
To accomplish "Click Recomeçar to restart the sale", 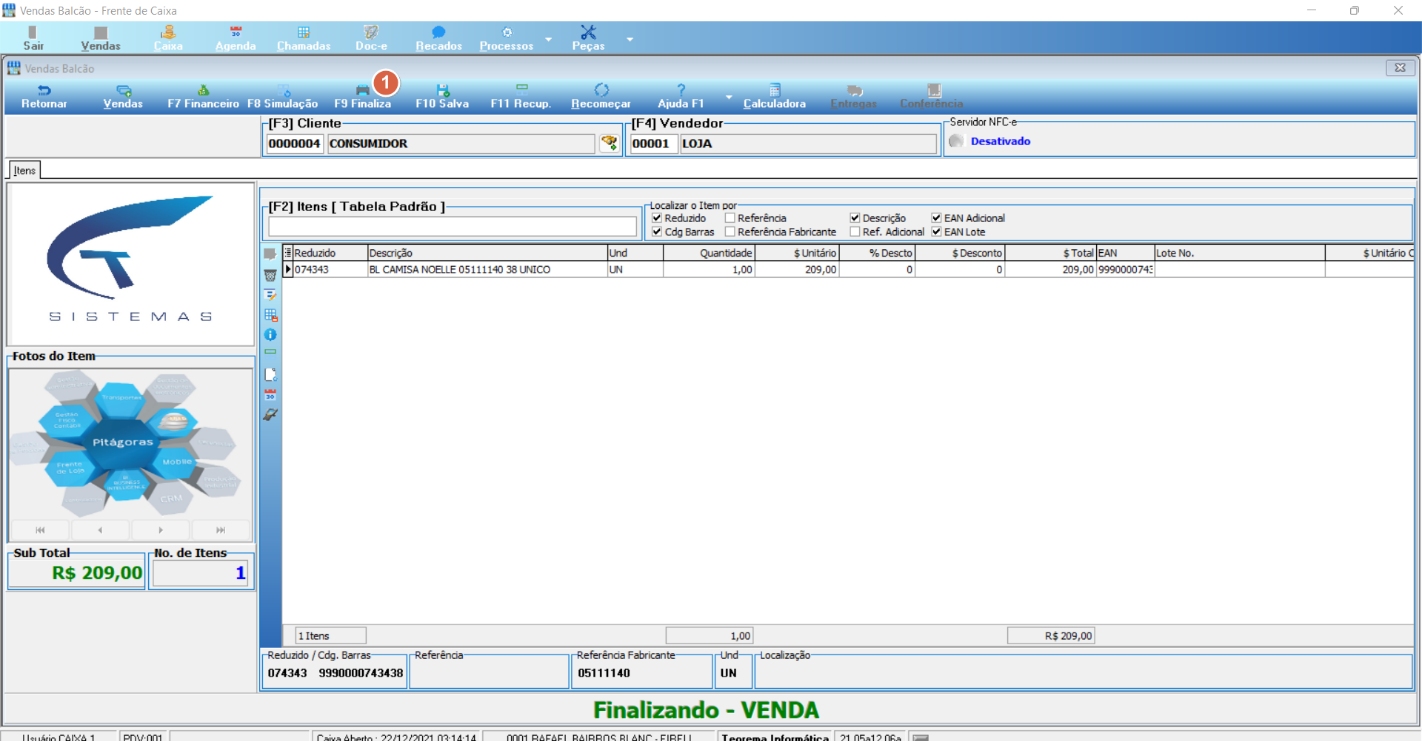I will (601, 96).
